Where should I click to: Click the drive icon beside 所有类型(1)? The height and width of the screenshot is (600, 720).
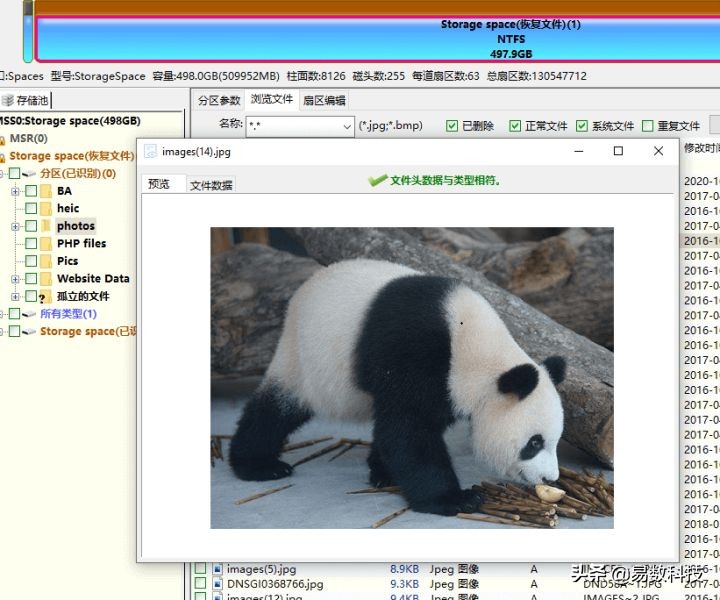tap(29, 314)
